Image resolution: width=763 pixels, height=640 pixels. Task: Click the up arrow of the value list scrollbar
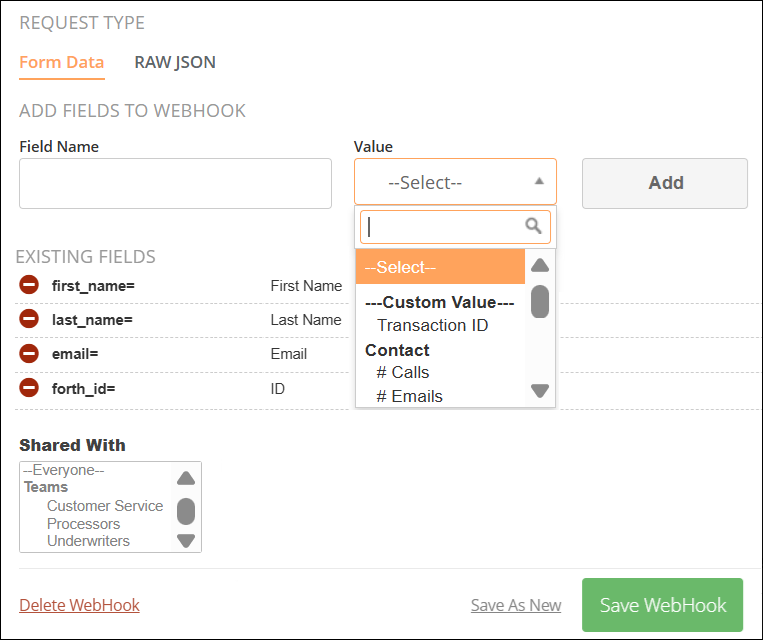coord(540,265)
